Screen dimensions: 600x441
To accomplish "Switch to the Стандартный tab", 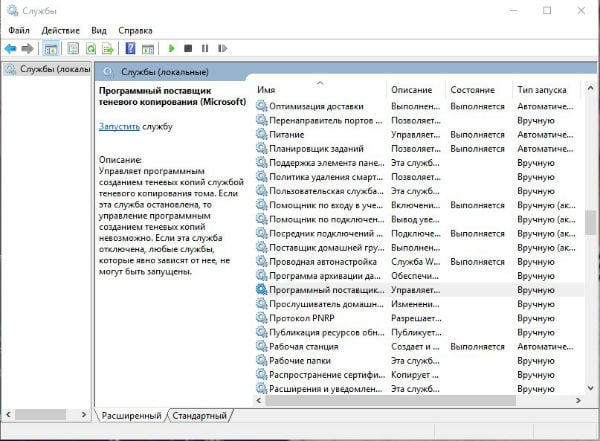I will (199, 415).
